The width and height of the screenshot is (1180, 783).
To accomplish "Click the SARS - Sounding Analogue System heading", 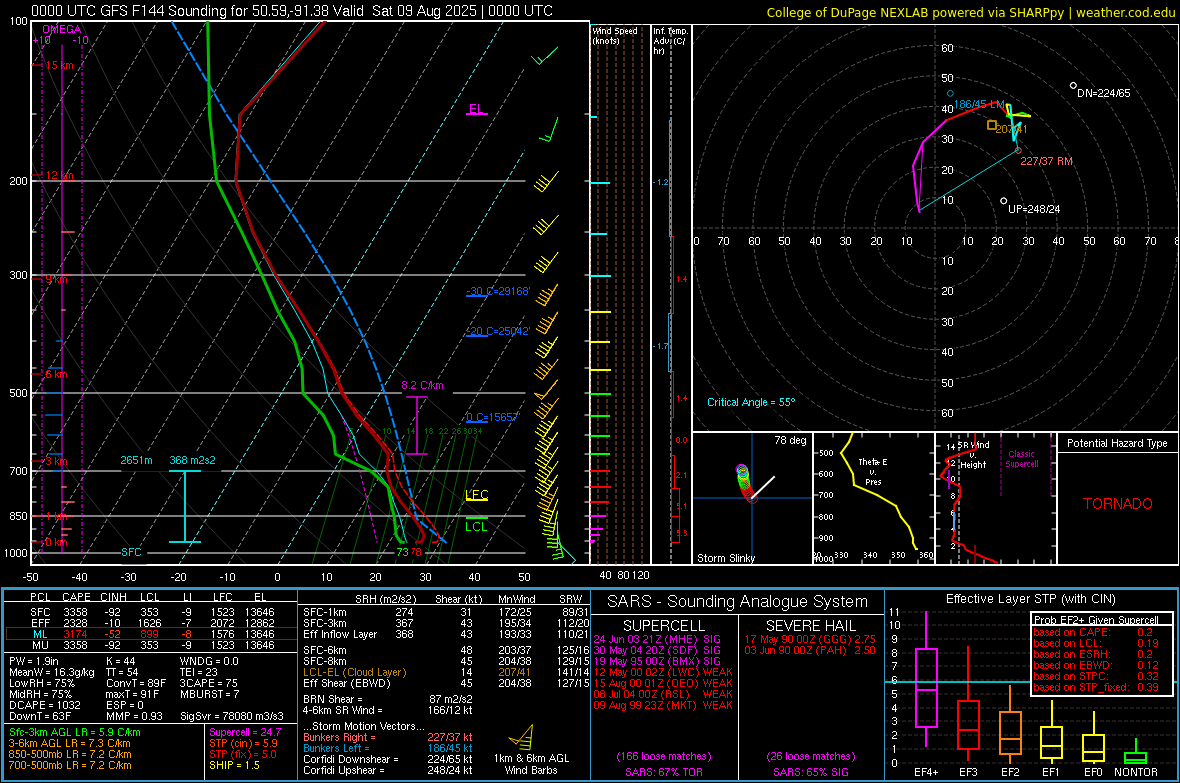I will [737, 602].
